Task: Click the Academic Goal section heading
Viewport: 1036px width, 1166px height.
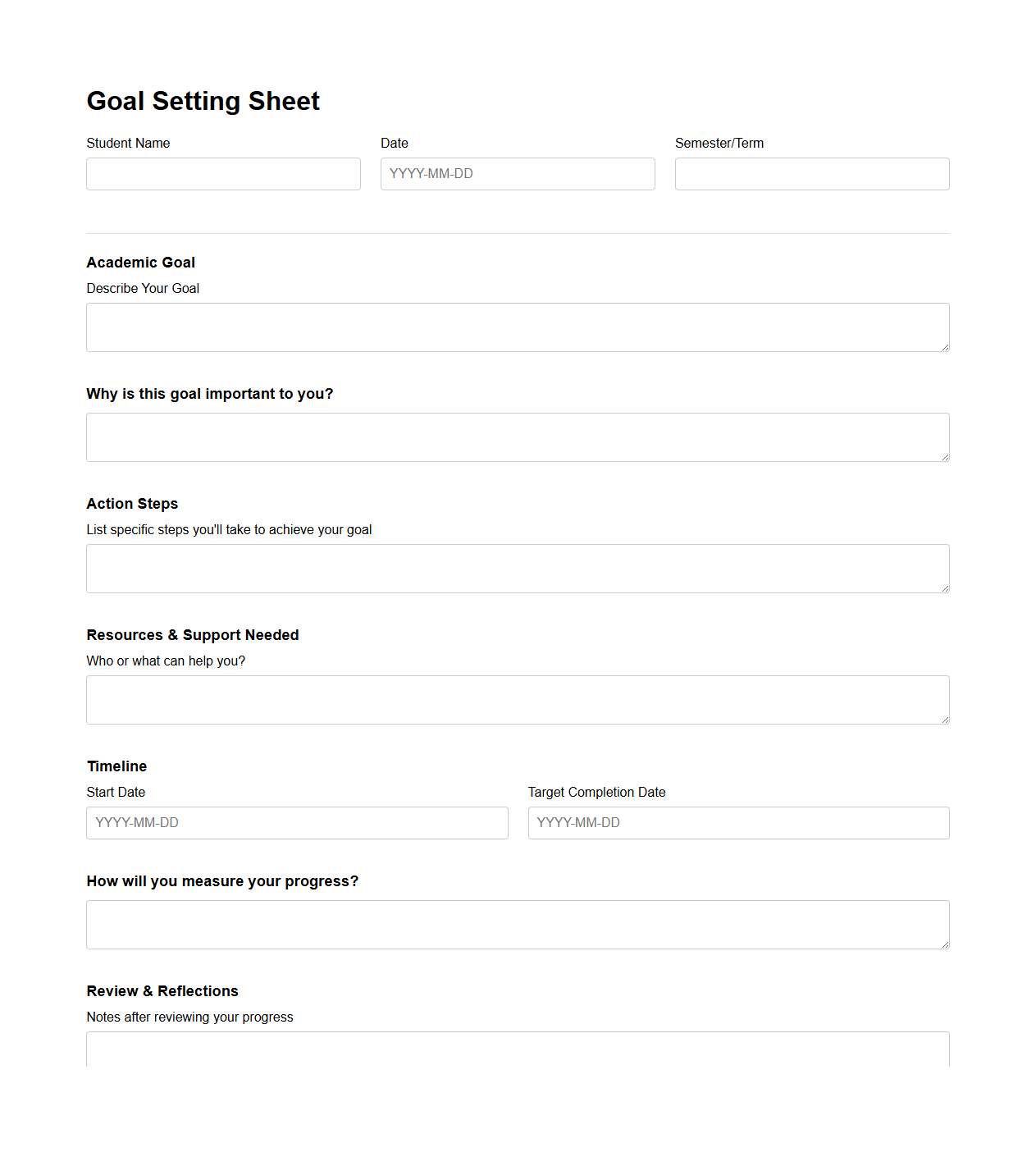Action: coord(140,263)
